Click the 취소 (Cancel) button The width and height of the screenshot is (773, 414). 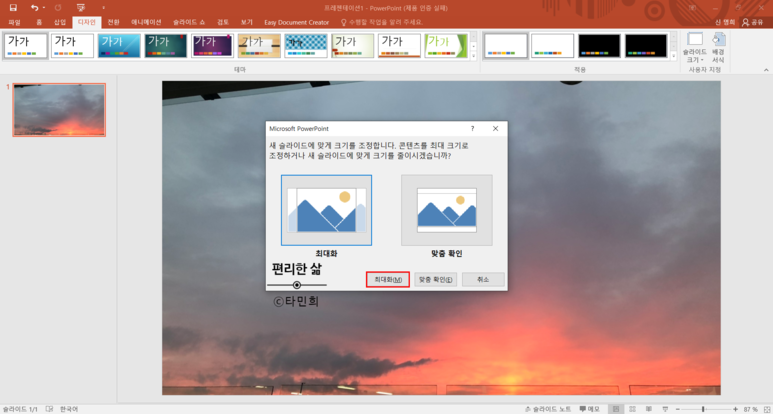483,279
